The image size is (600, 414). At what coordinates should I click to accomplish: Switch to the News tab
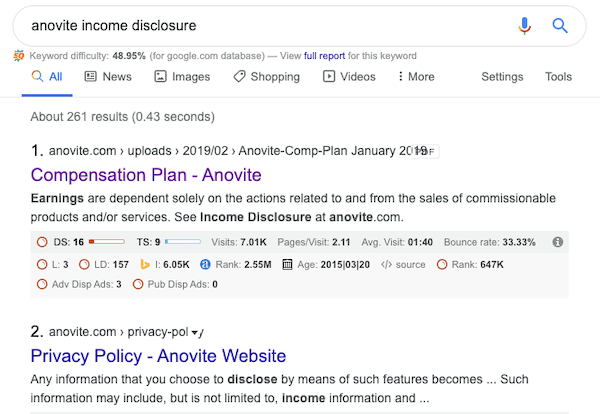point(108,77)
